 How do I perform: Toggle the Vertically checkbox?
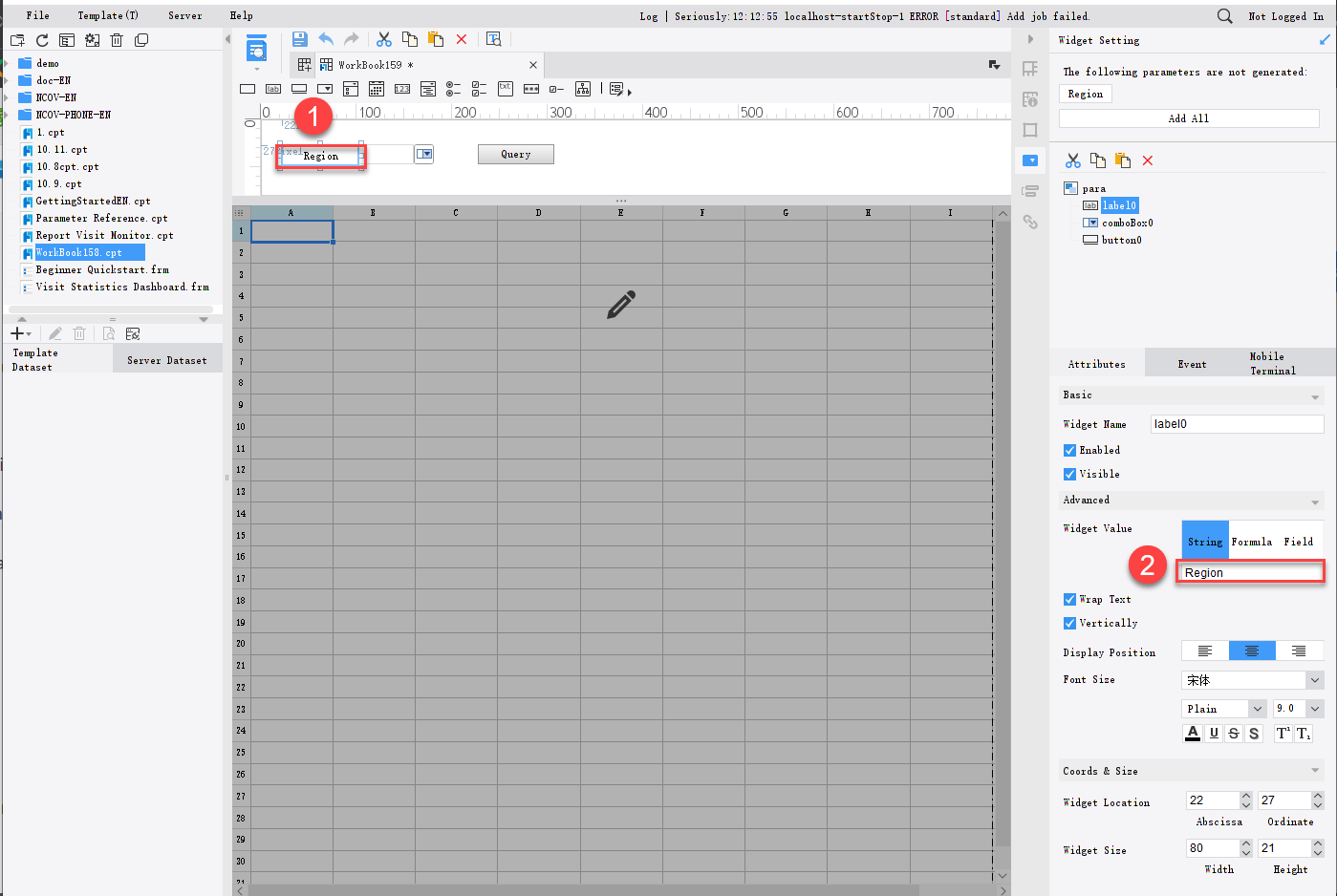[1069, 623]
